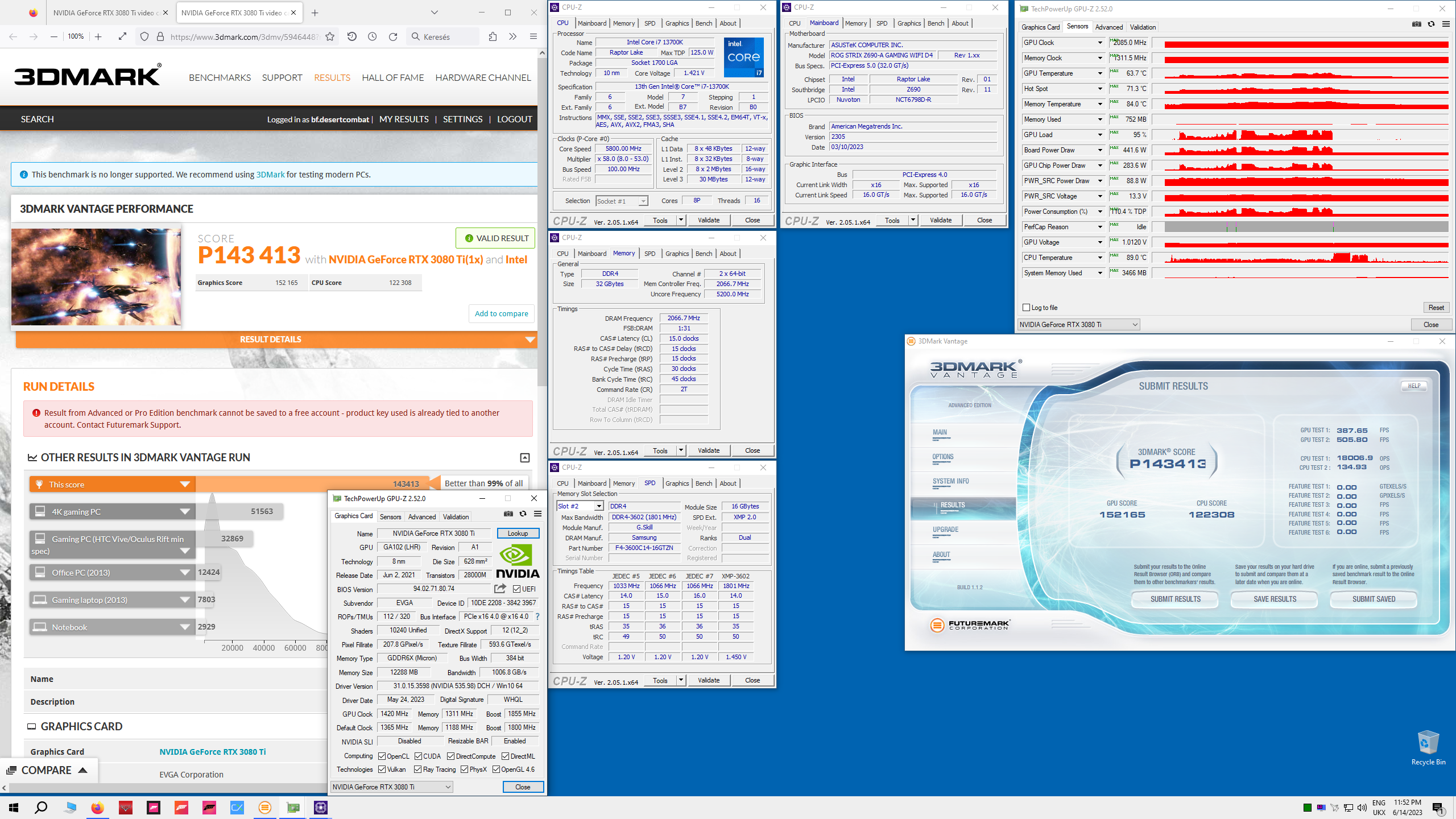
Task: Toggle the DirectCompute checkbox
Action: [x=450, y=756]
